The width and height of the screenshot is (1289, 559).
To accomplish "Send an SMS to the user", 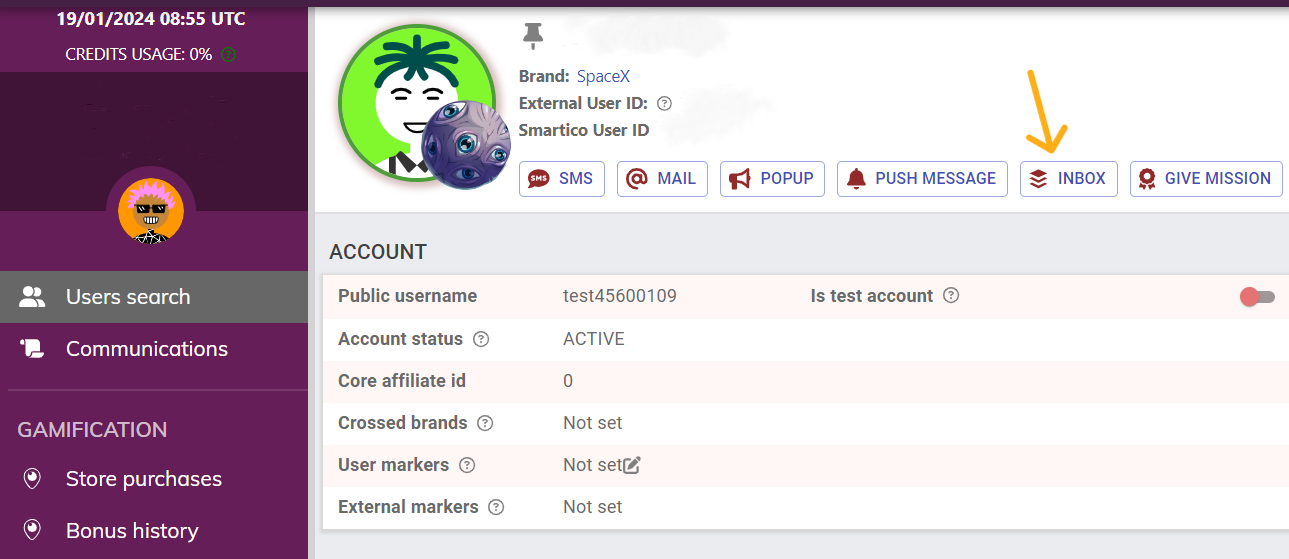I will (x=561, y=179).
